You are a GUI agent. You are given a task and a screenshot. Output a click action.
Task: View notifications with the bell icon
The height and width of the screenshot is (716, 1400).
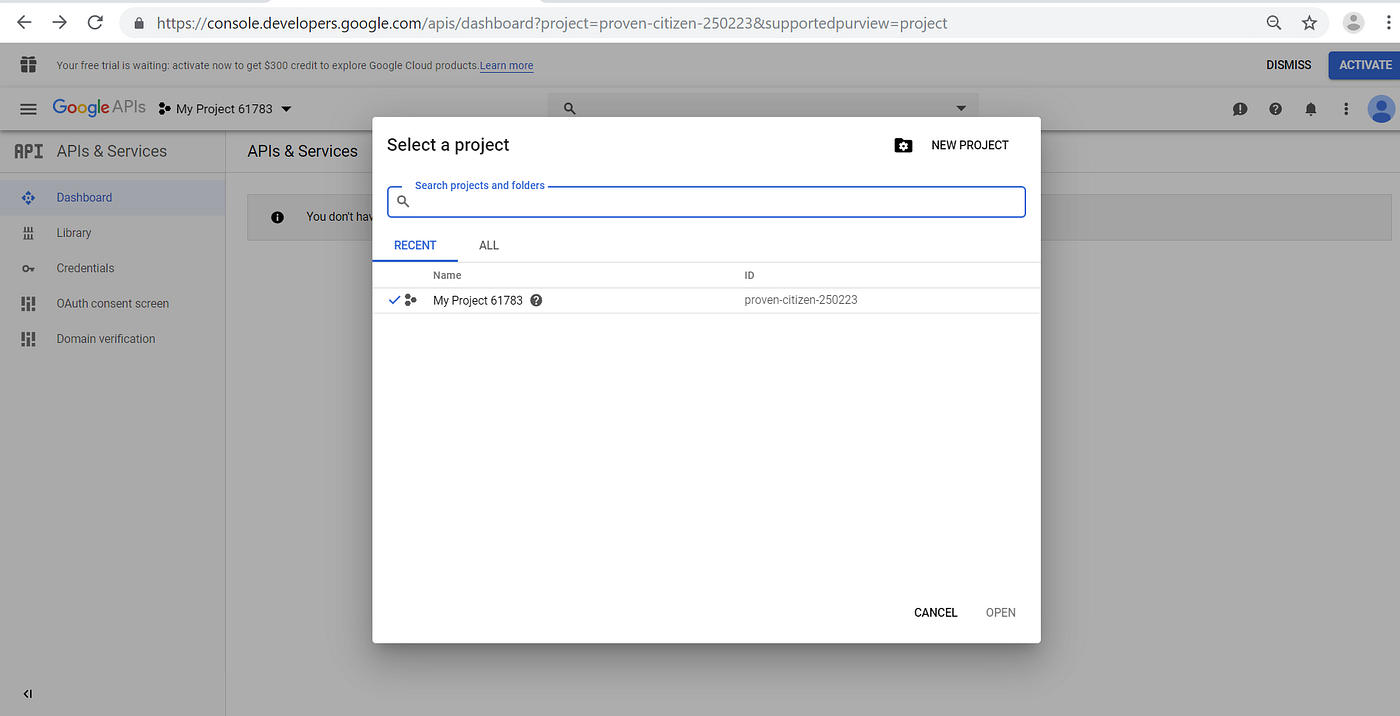point(1310,109)
